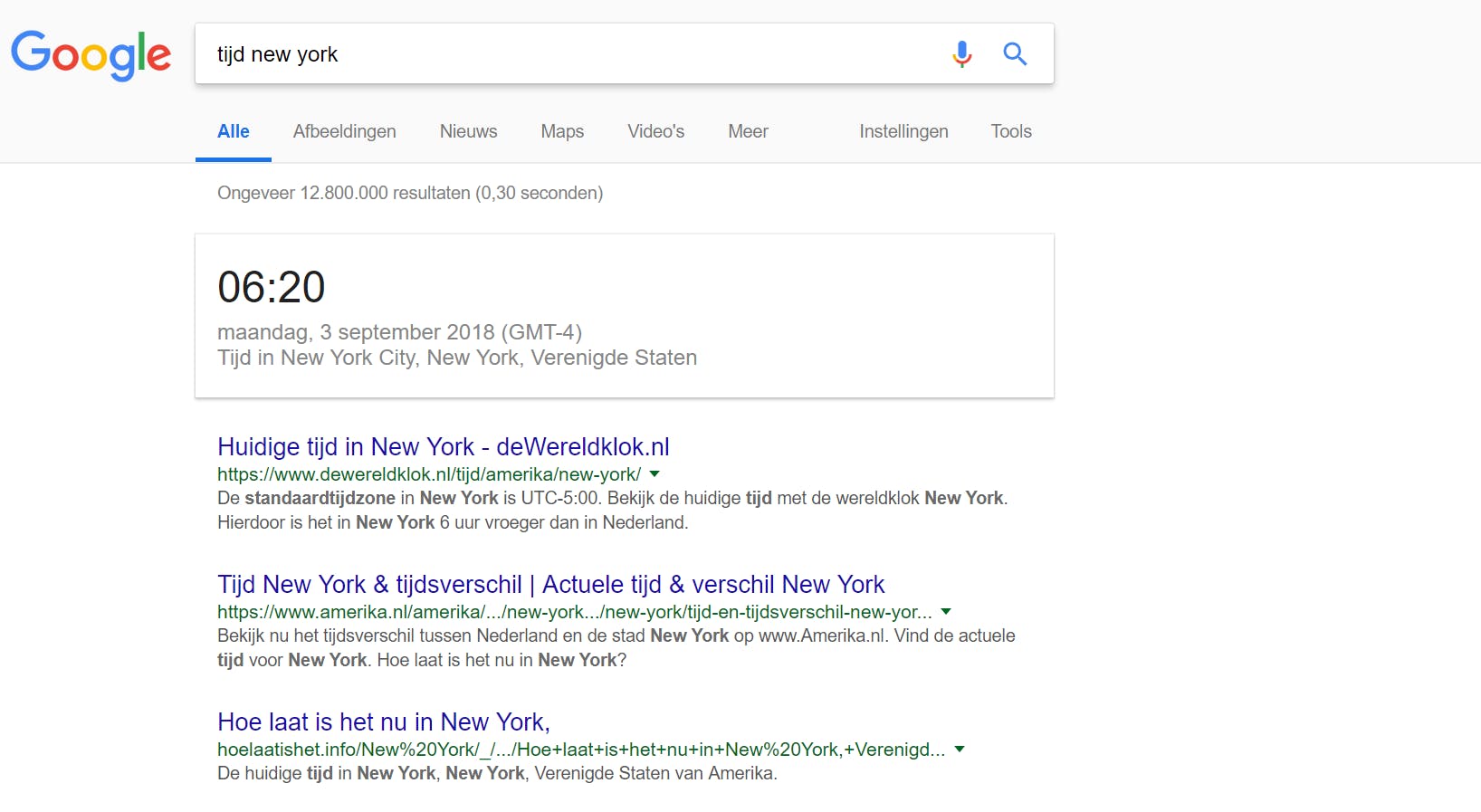This screenshot has width=1481, height=812.
Task: Start voice search with the microphone icon
Action: (961, 54)
